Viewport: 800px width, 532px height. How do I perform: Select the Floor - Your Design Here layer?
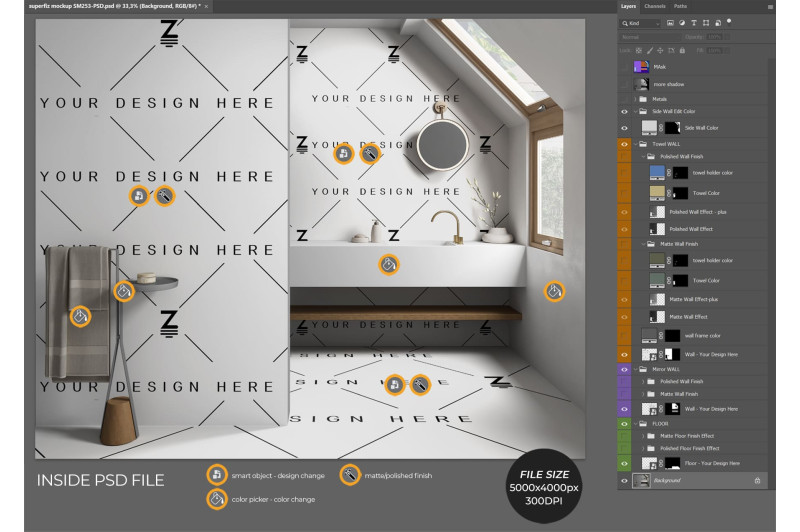click(x=710, y=463)
